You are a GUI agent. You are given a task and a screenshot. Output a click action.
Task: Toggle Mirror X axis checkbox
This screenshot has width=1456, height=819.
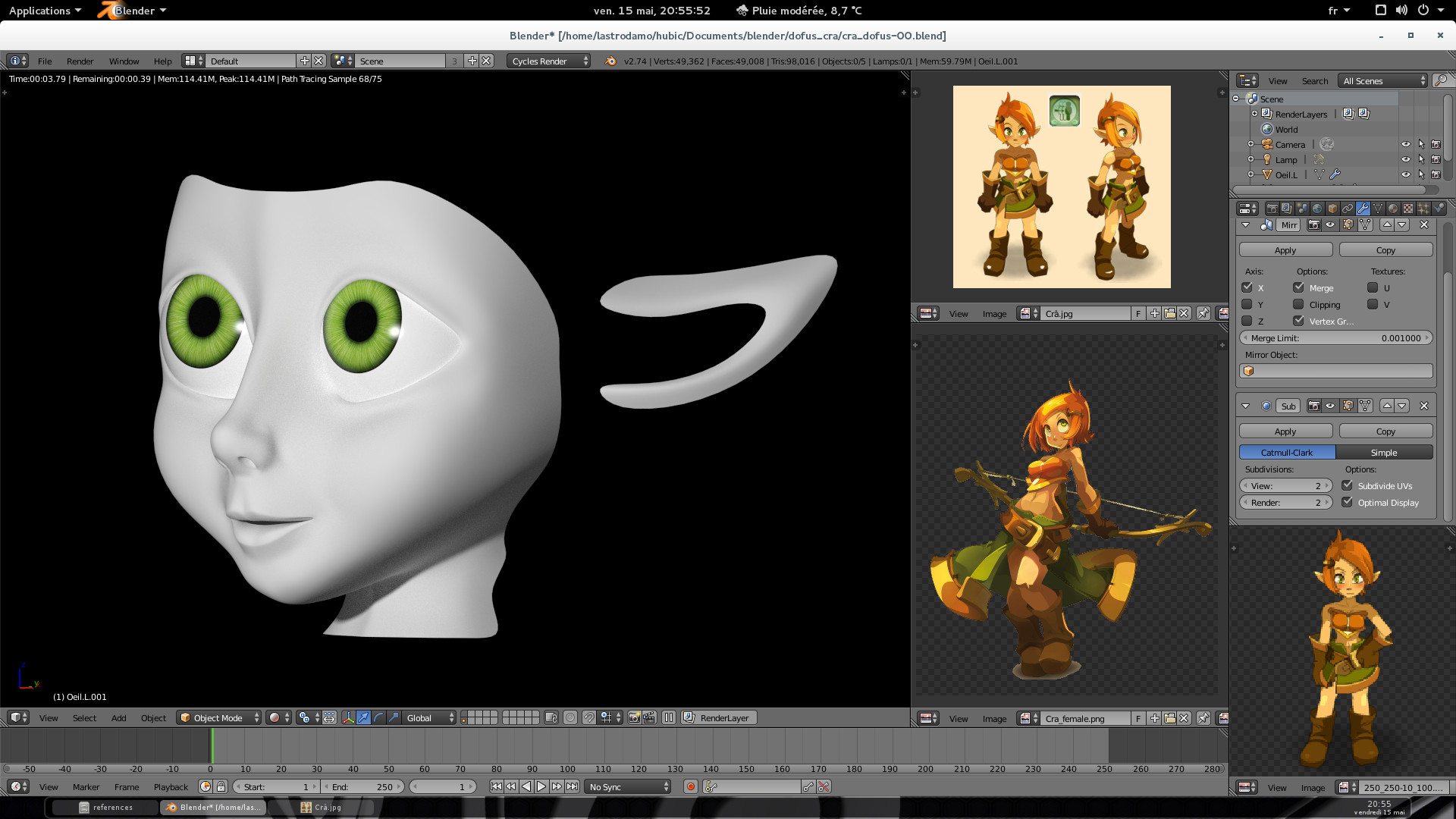pos(1247,287)
